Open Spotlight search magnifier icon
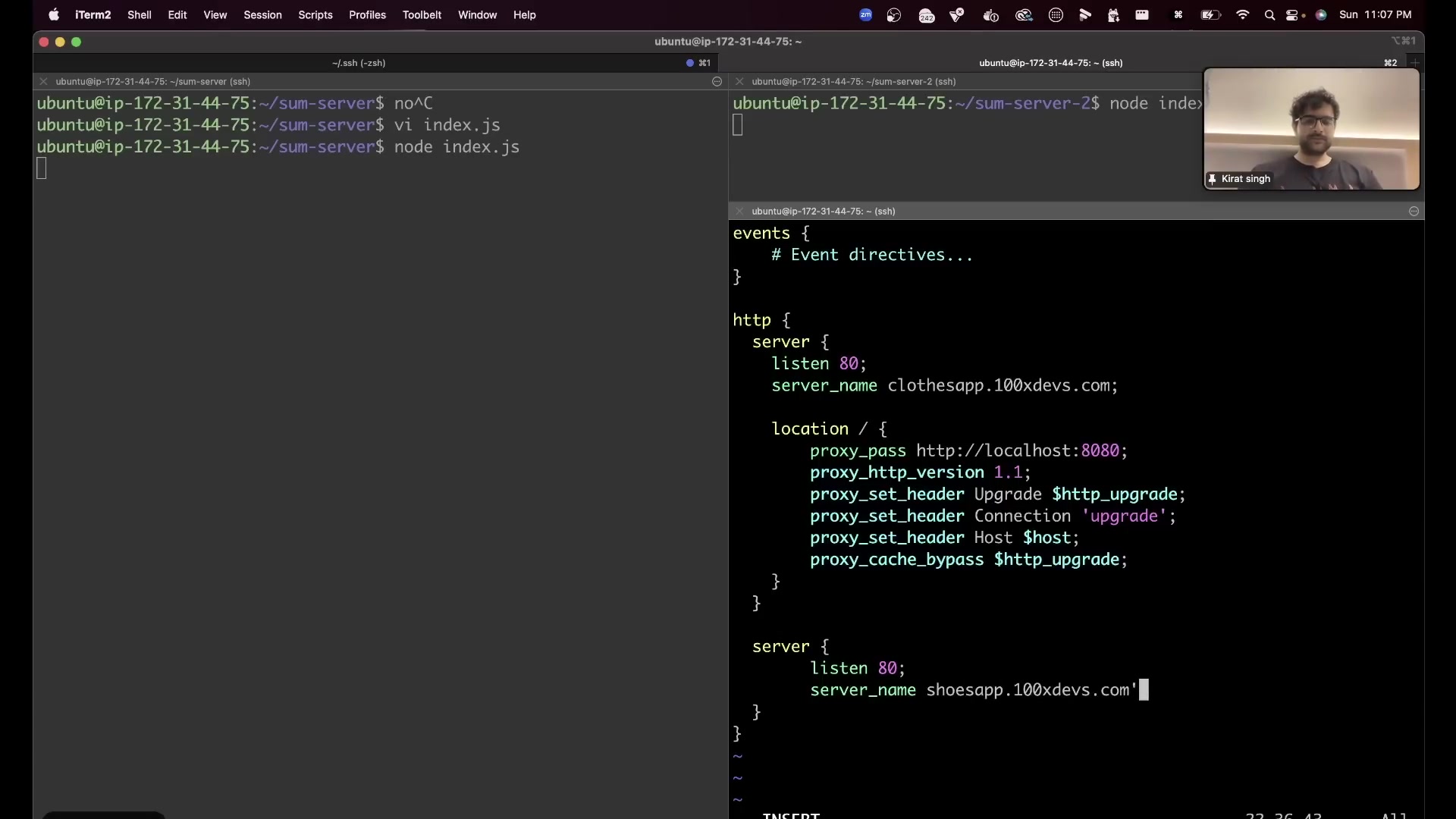 [x=1269, y=14]
